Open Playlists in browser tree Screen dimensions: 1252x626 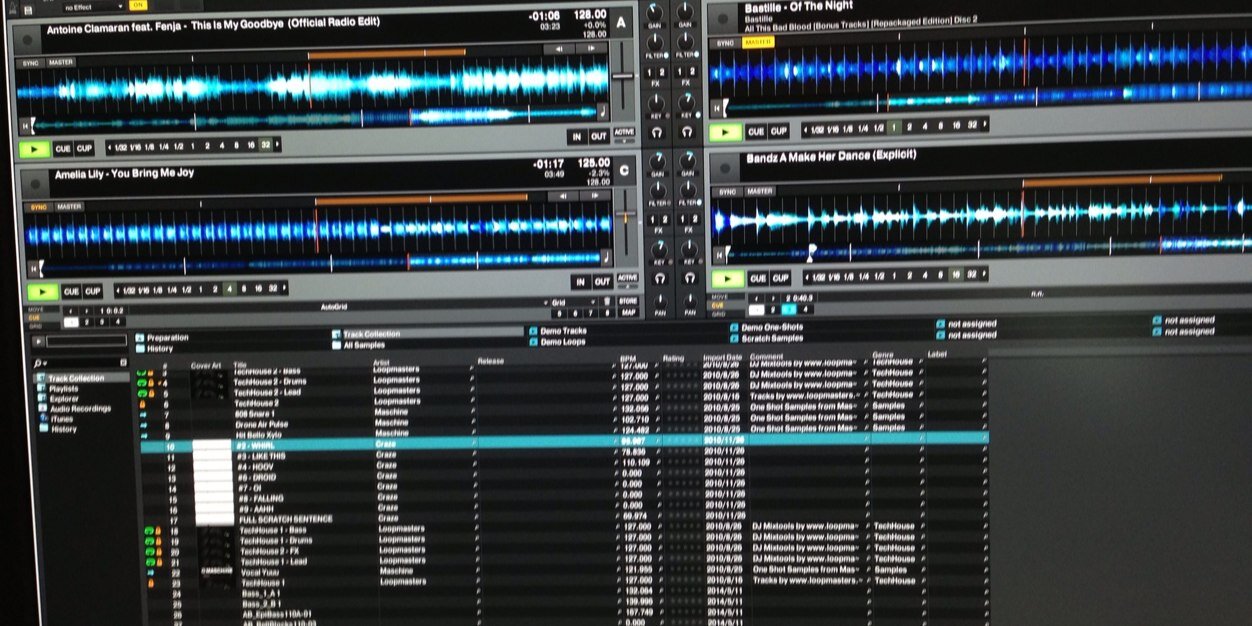pyautogui.click(x=63, y=388)
